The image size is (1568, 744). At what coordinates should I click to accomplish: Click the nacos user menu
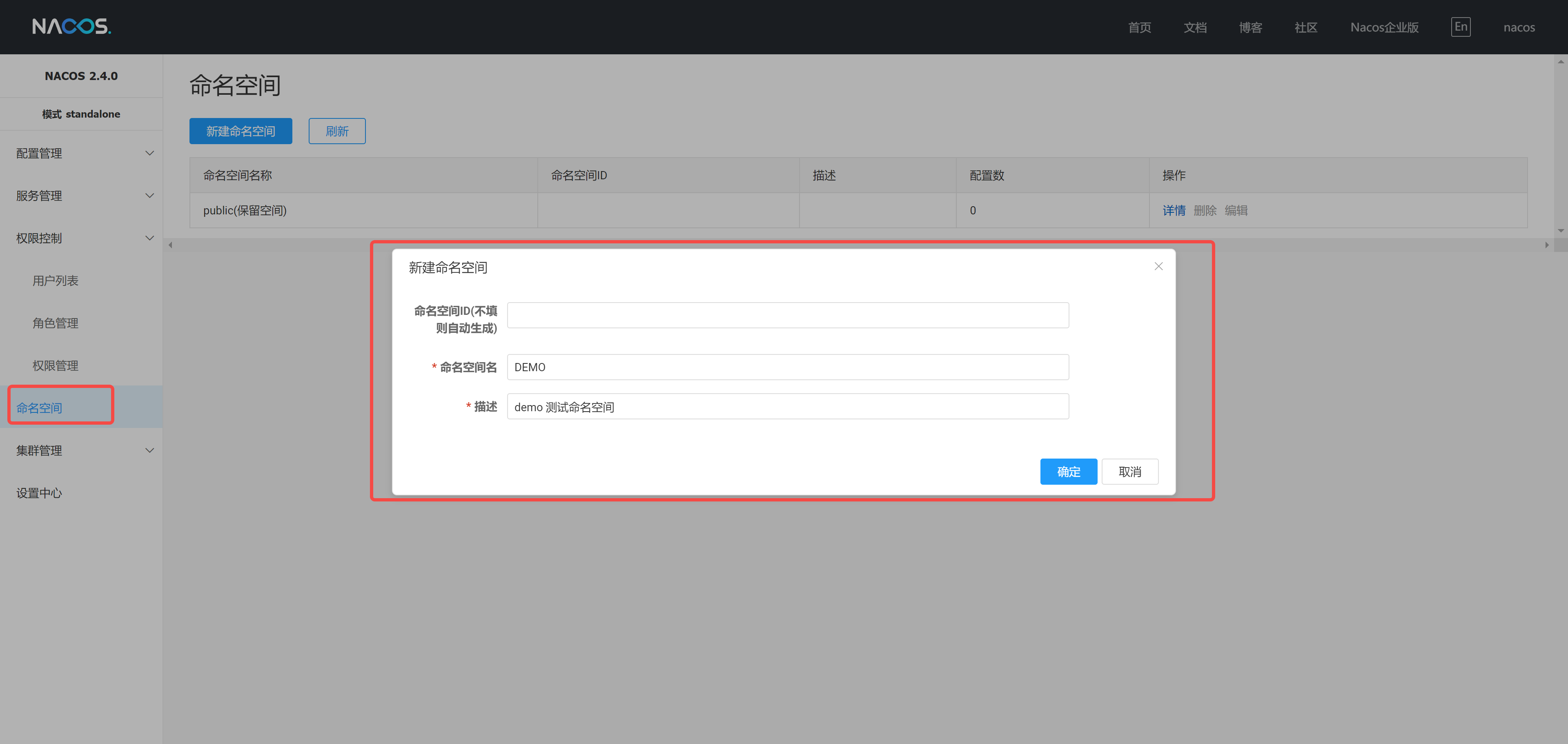(x=1519, y=27)
